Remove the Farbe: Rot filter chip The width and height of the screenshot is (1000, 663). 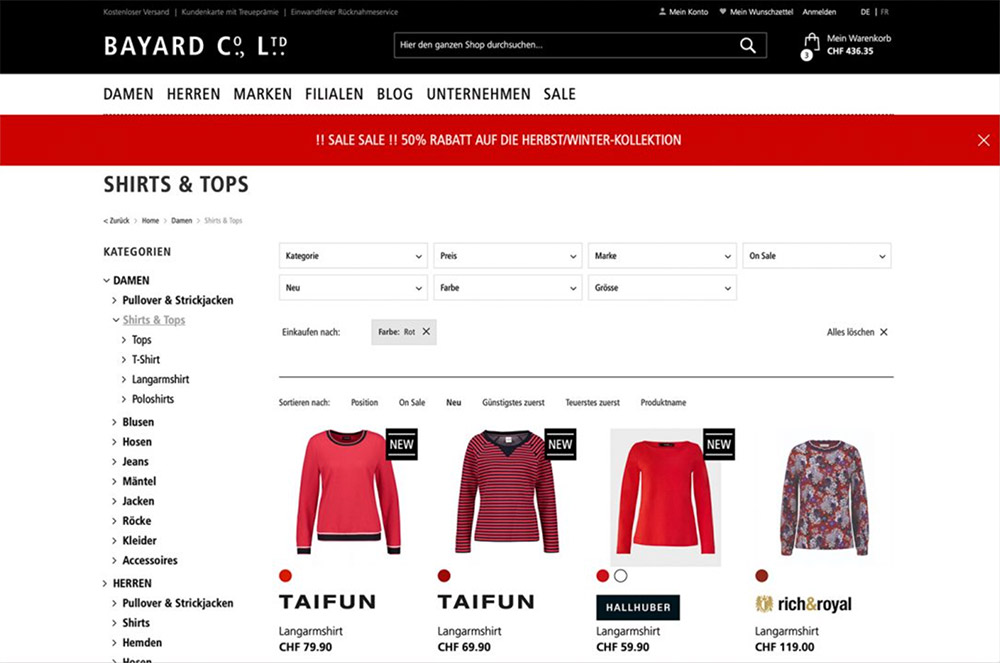pyautogui.click(x=426, y=332)
